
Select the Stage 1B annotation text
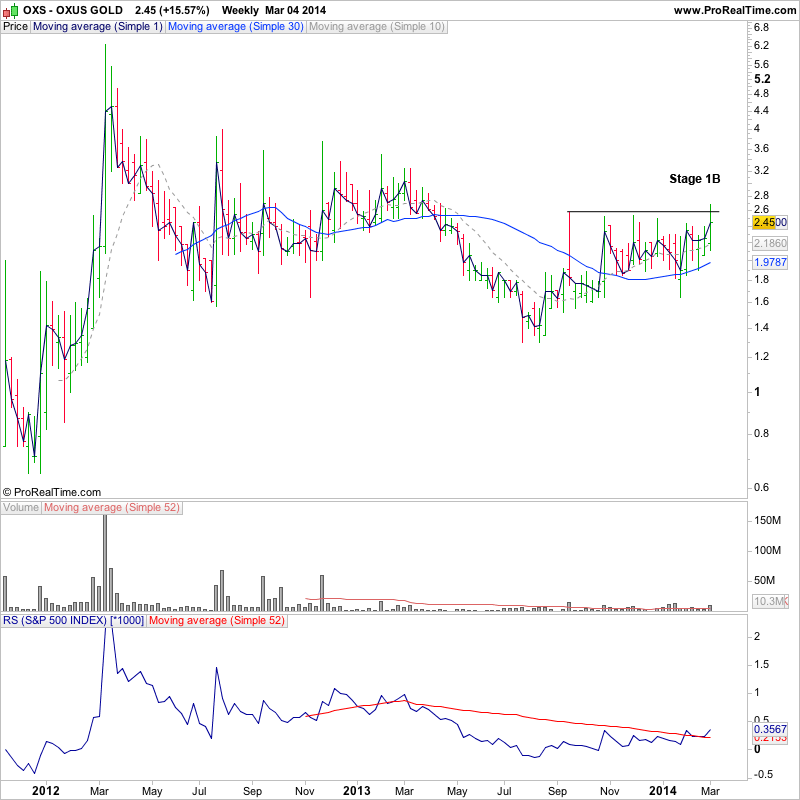click(694, 179)
